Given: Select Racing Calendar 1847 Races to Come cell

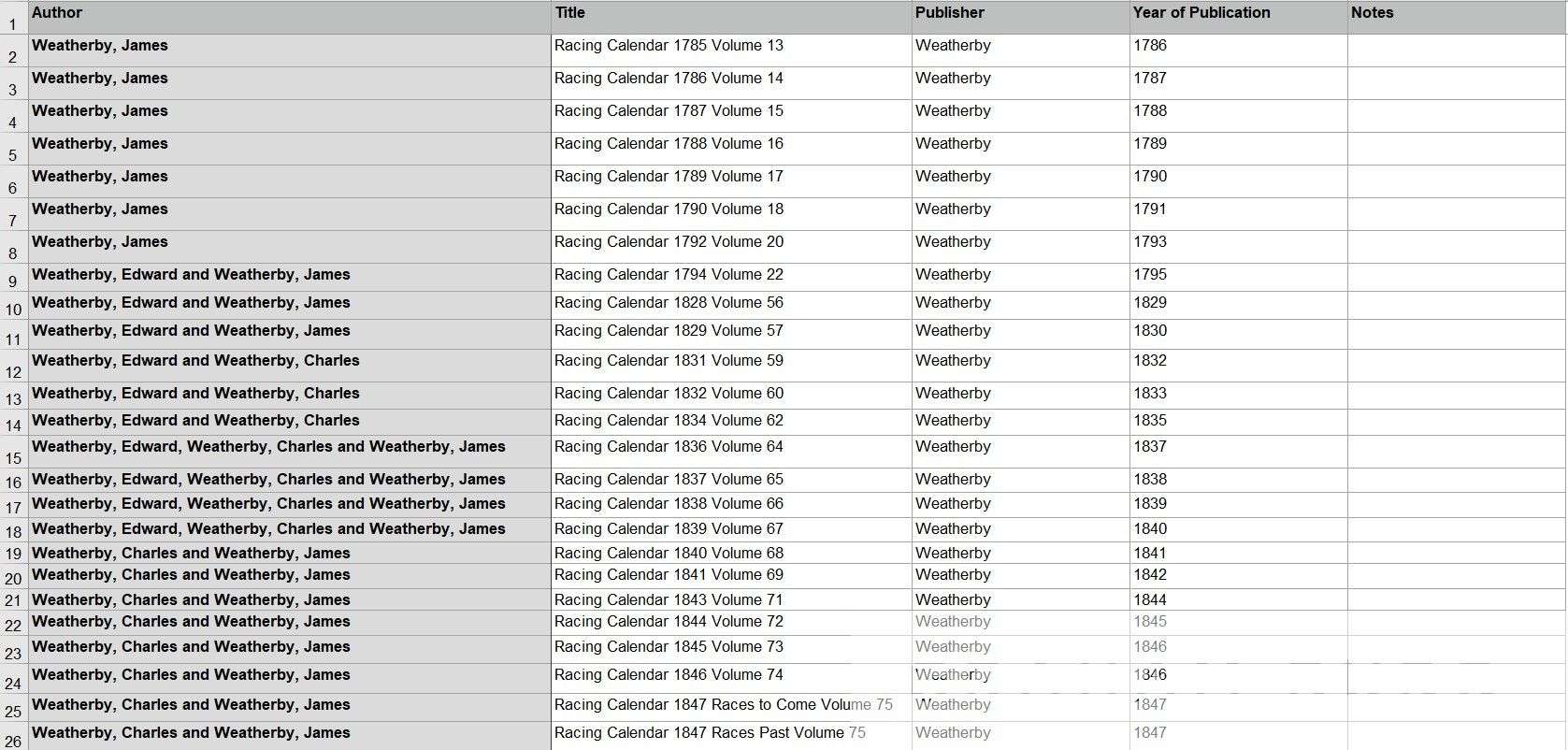Looking at the screenshot, I should [x=731, y=707].
